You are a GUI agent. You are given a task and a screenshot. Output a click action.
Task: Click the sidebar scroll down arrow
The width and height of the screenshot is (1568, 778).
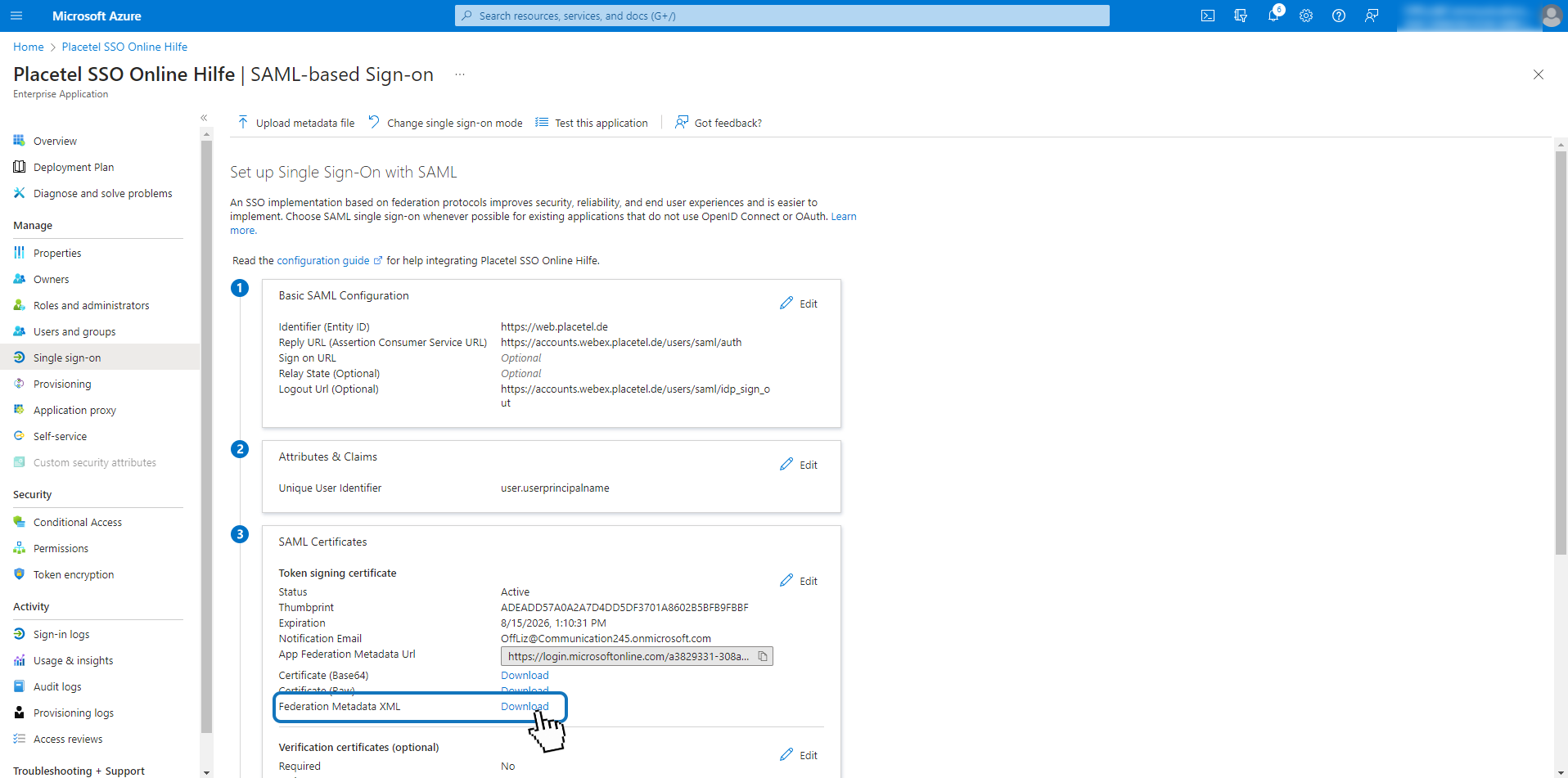[x=206, y=772]
